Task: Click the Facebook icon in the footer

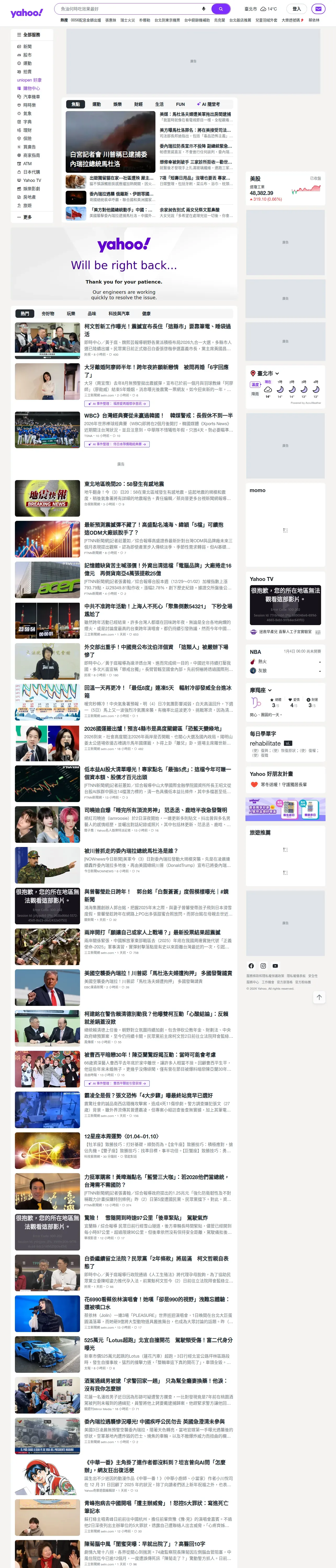Action: click(251, 965)
